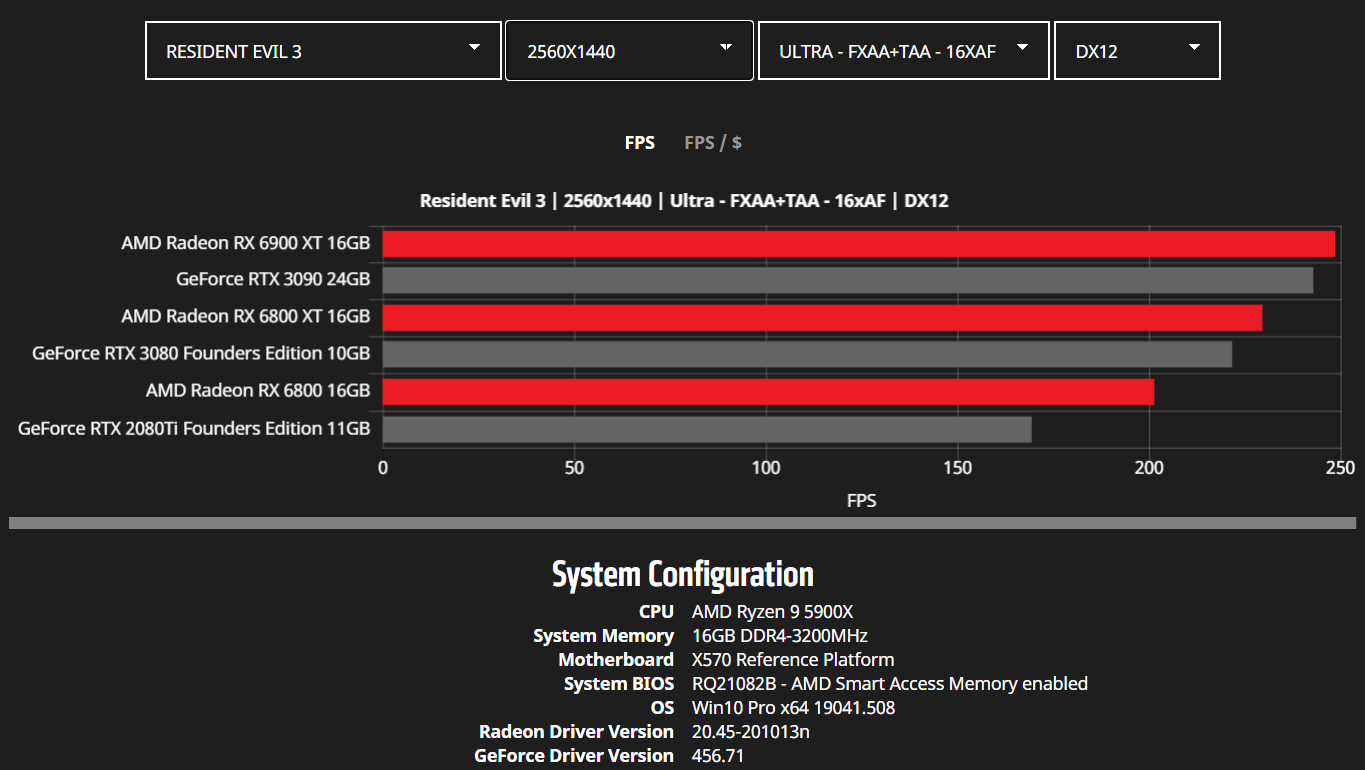The height and width of the screenshot is (770, 1365).
Task: Click the System Memory row label
Action: pyautogui.click(x=604, y=636)
